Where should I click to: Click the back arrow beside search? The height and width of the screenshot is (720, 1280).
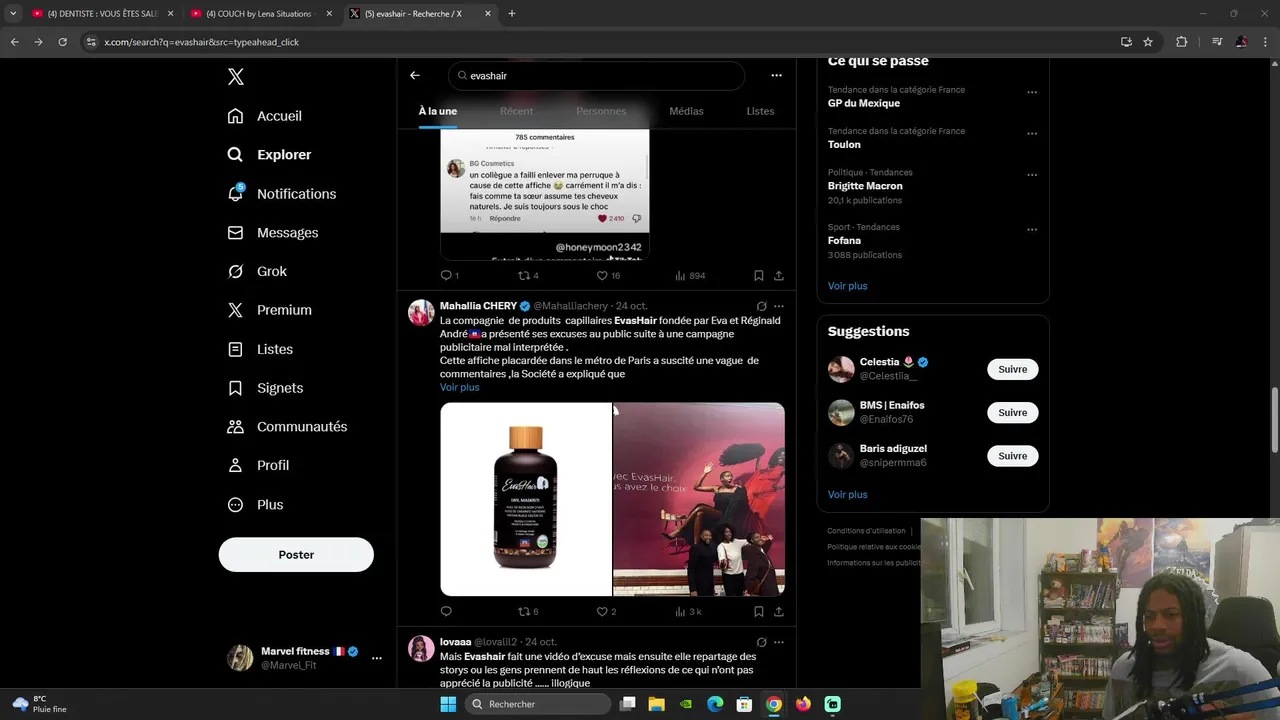point(415,75)
